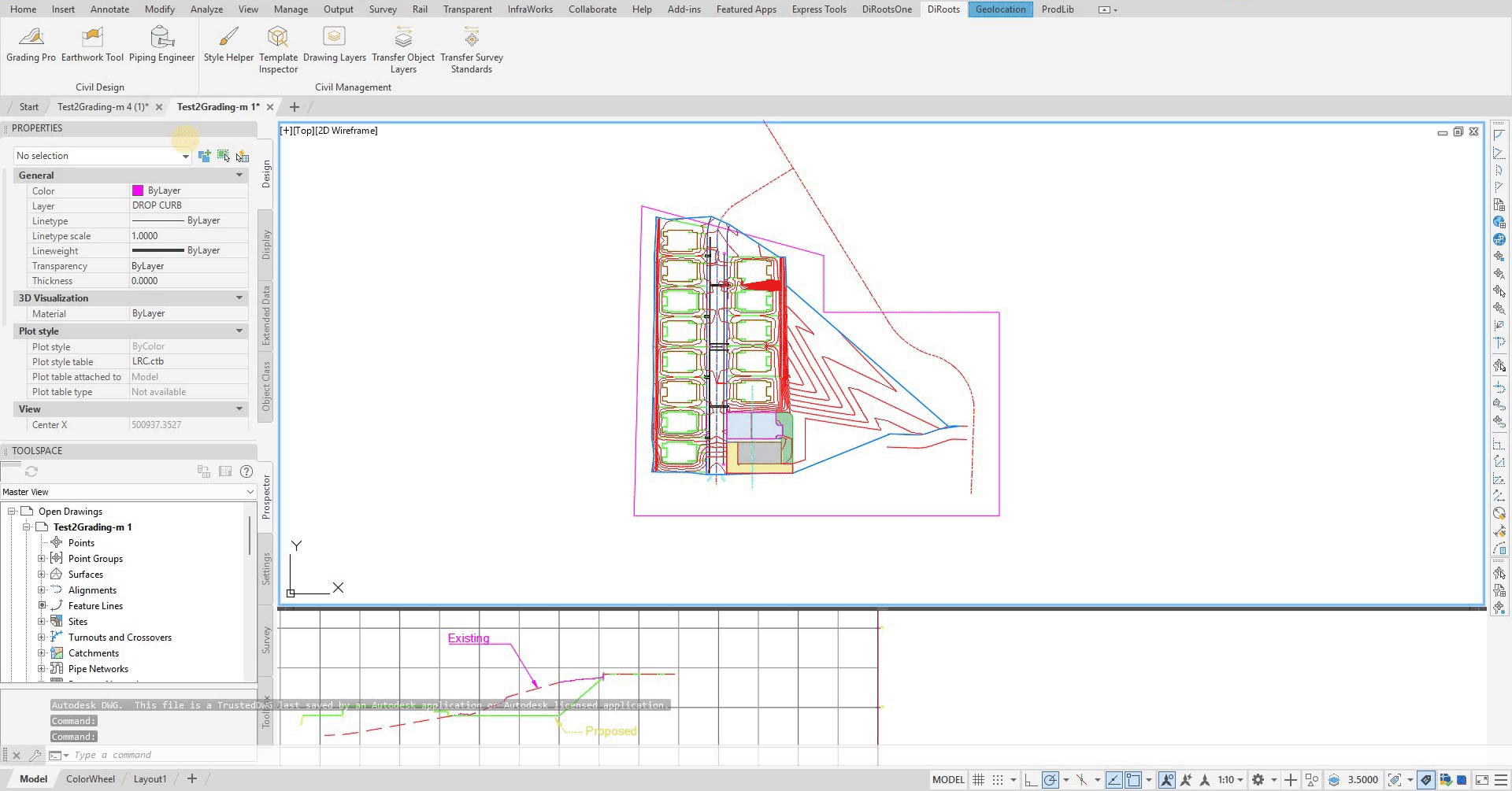1512x791 pixels.
Task: Click the MODEL button in status bar
Action: pos(947,780)
